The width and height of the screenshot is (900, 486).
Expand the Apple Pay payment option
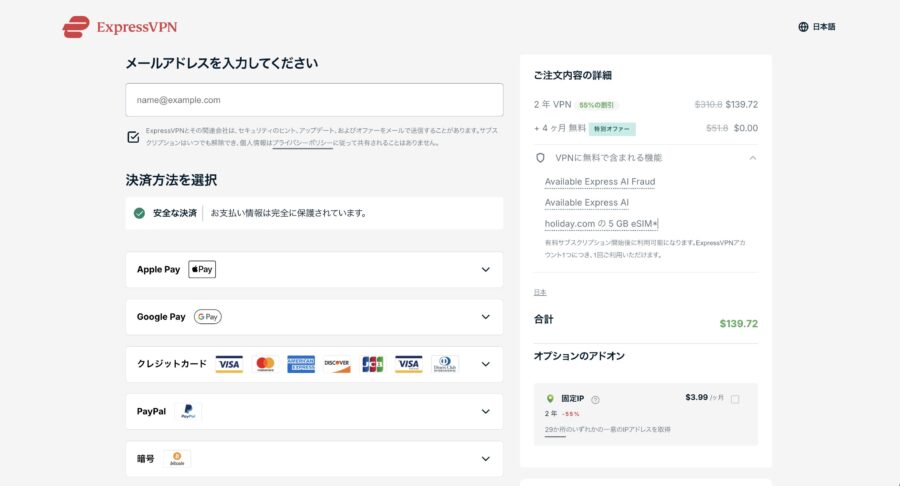(314, 270)
